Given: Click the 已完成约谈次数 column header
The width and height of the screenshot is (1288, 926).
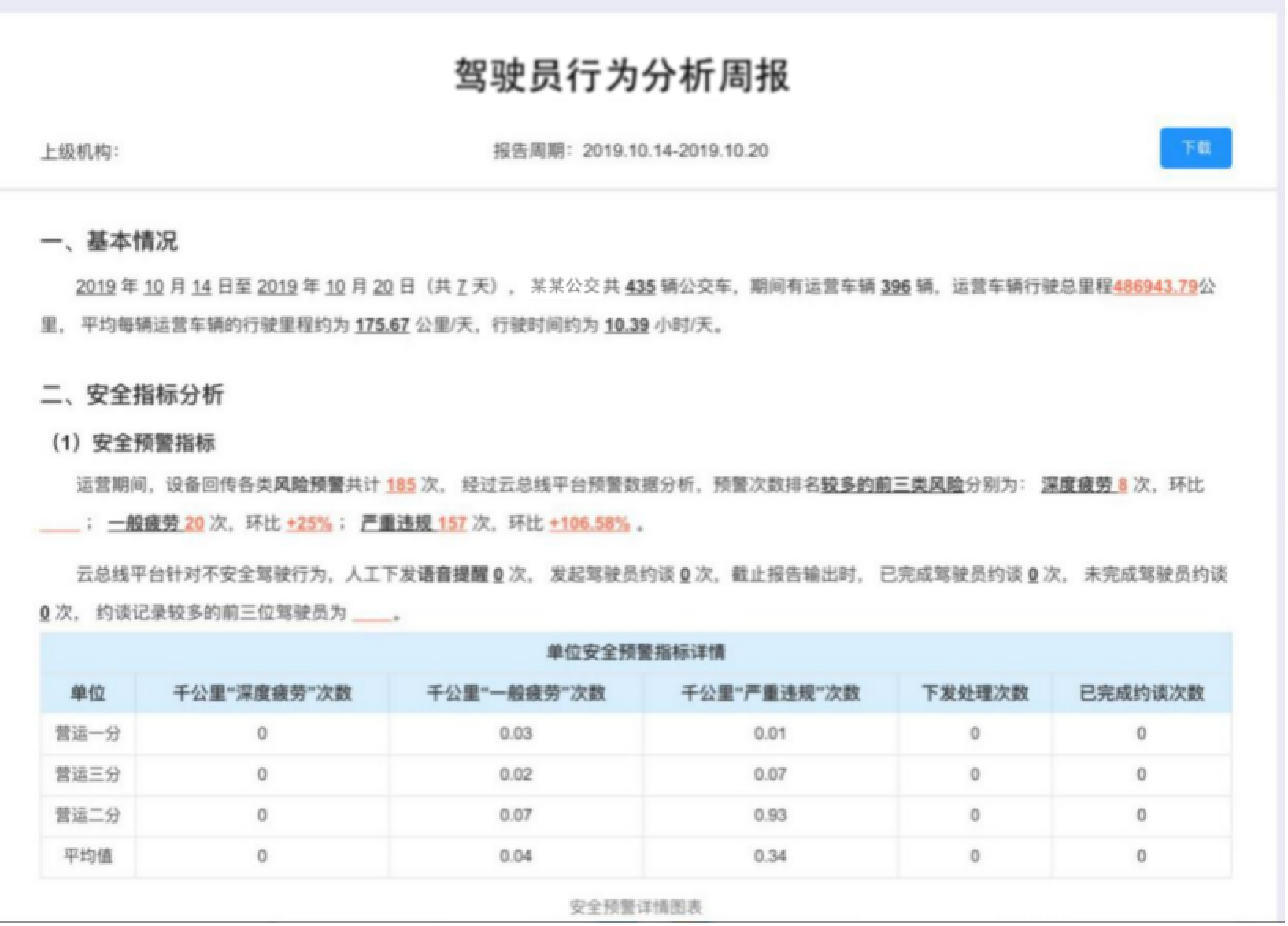Looking at the screenshot, I should click(1141, 693).
